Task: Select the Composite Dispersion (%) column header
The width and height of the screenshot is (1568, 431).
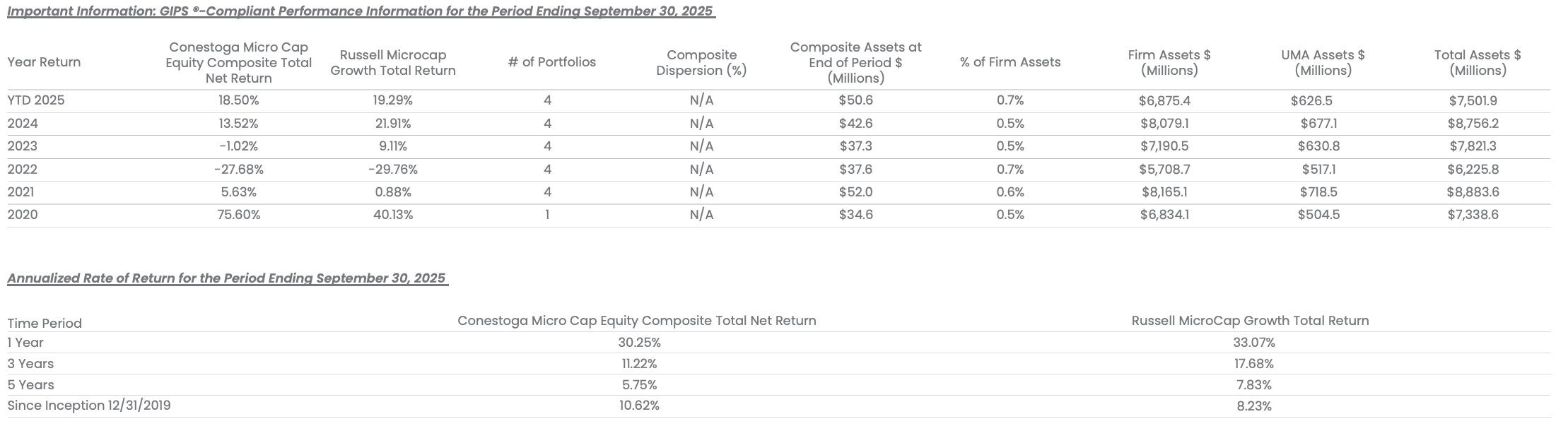Action: 701,62
